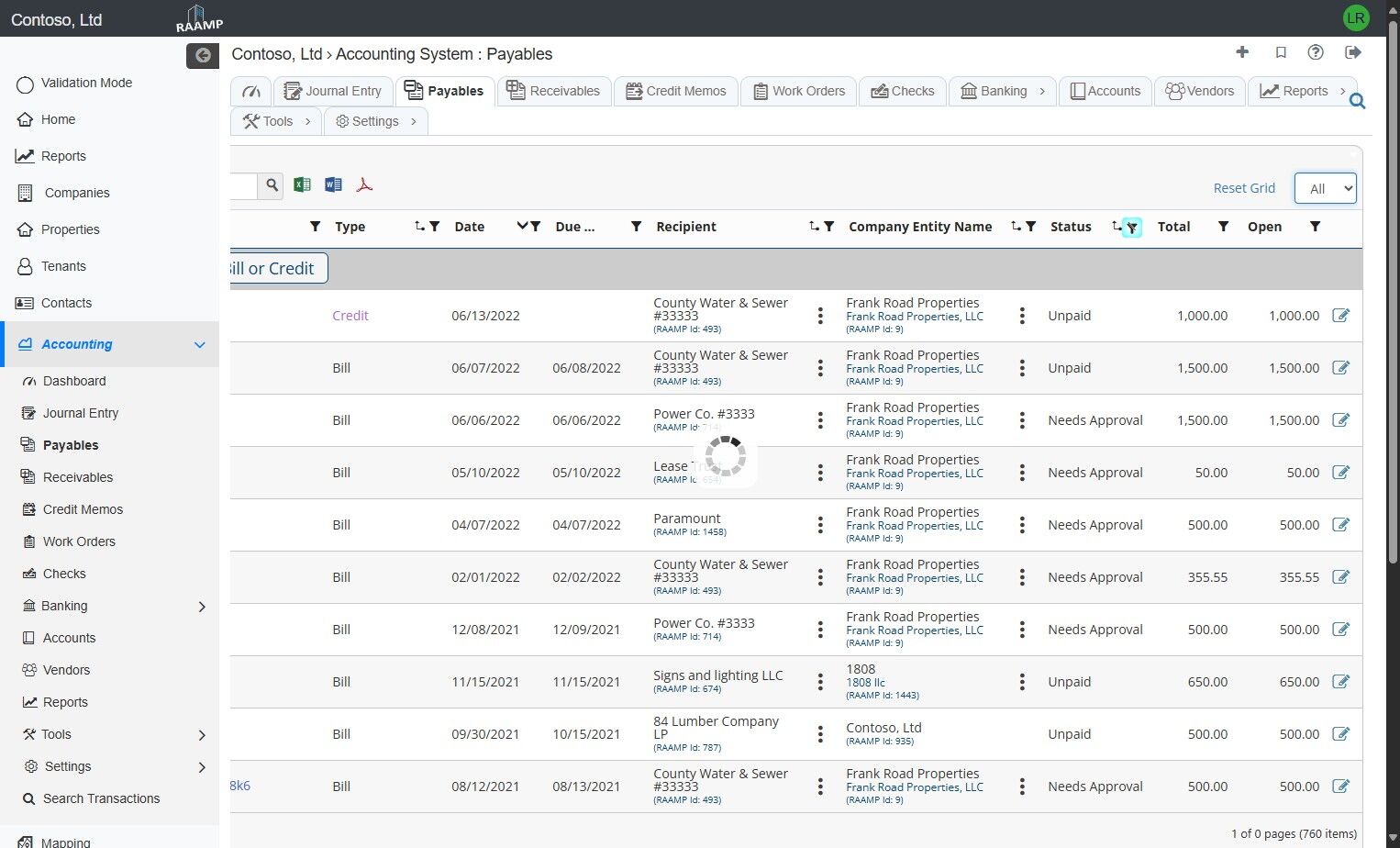
Task: Click the grid search input field
Action: click(243, 185)
